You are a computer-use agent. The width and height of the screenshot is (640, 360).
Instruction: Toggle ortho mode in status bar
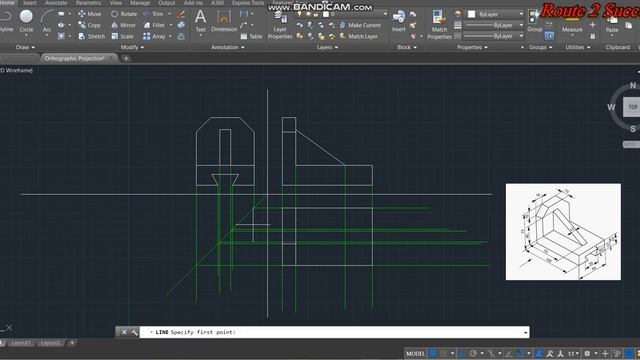tap(462, 353)
